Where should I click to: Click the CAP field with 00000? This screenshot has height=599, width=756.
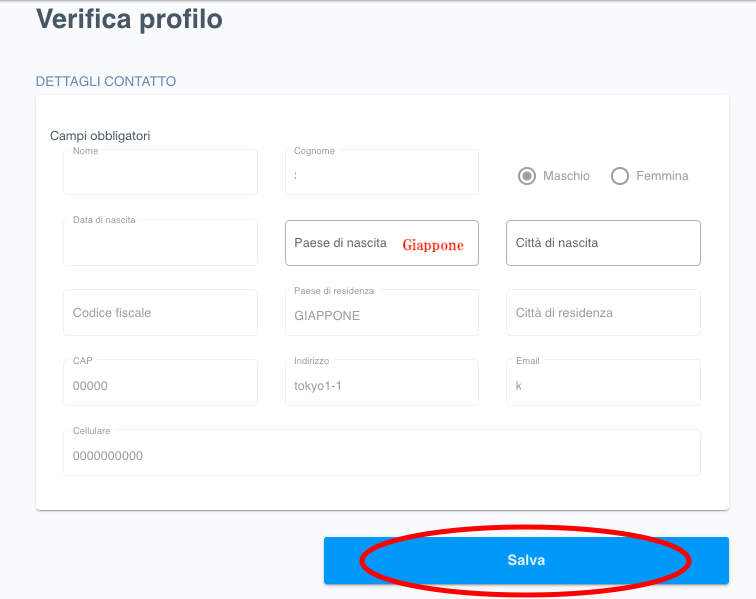pyautogui.click(x=161, y=382)
